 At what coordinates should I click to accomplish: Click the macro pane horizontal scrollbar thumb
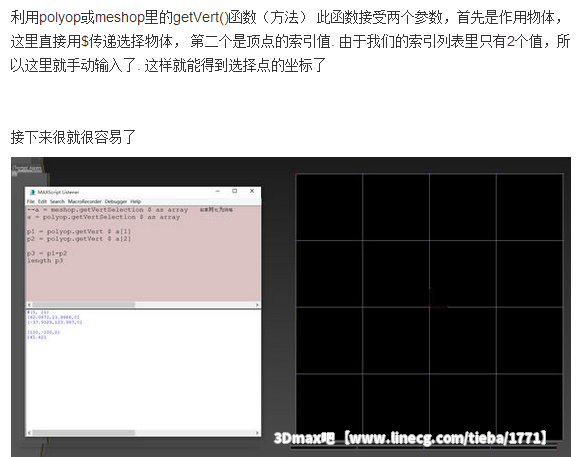click(x=84, y=305)
